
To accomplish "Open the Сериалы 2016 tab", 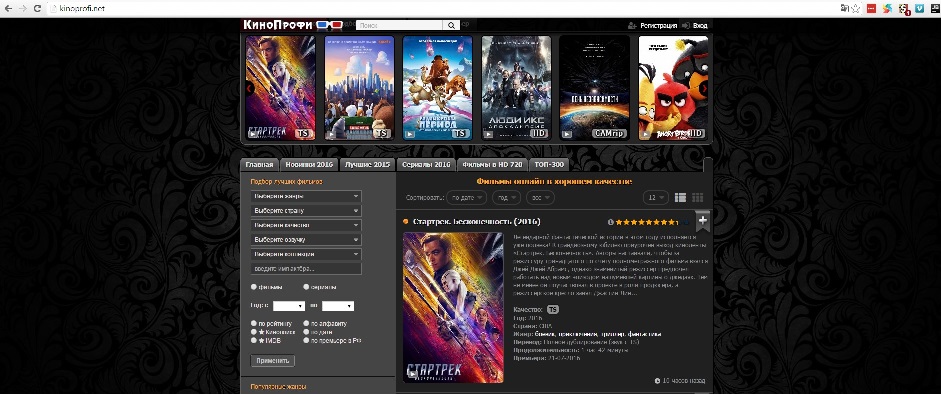I will click(x=426, y=165).
